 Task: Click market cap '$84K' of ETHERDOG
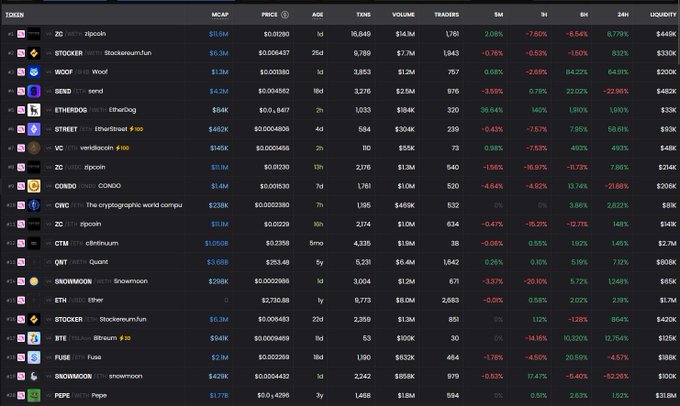pos(220,110)
